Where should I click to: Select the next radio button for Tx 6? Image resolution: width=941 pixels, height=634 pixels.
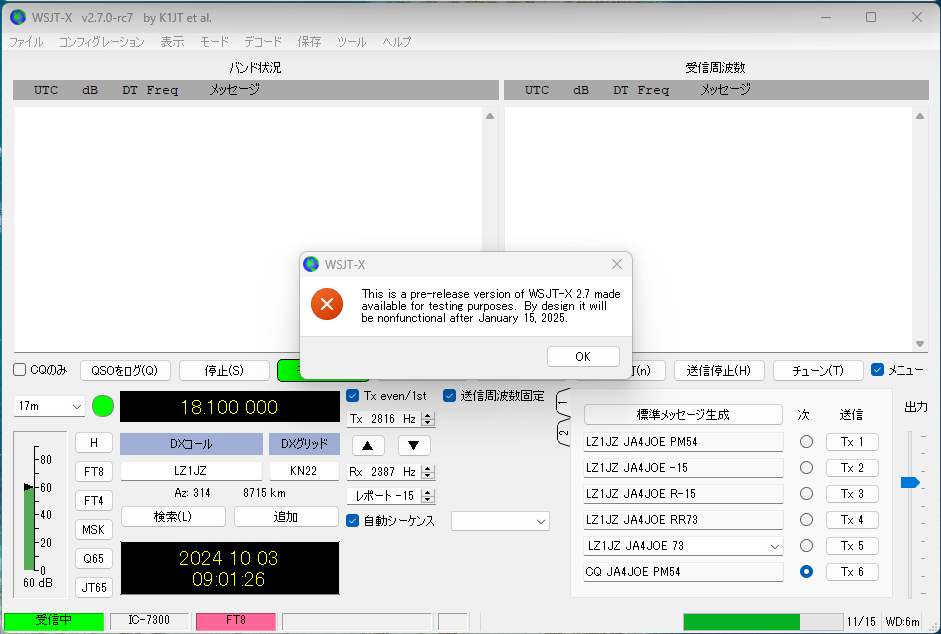[806, 572]
